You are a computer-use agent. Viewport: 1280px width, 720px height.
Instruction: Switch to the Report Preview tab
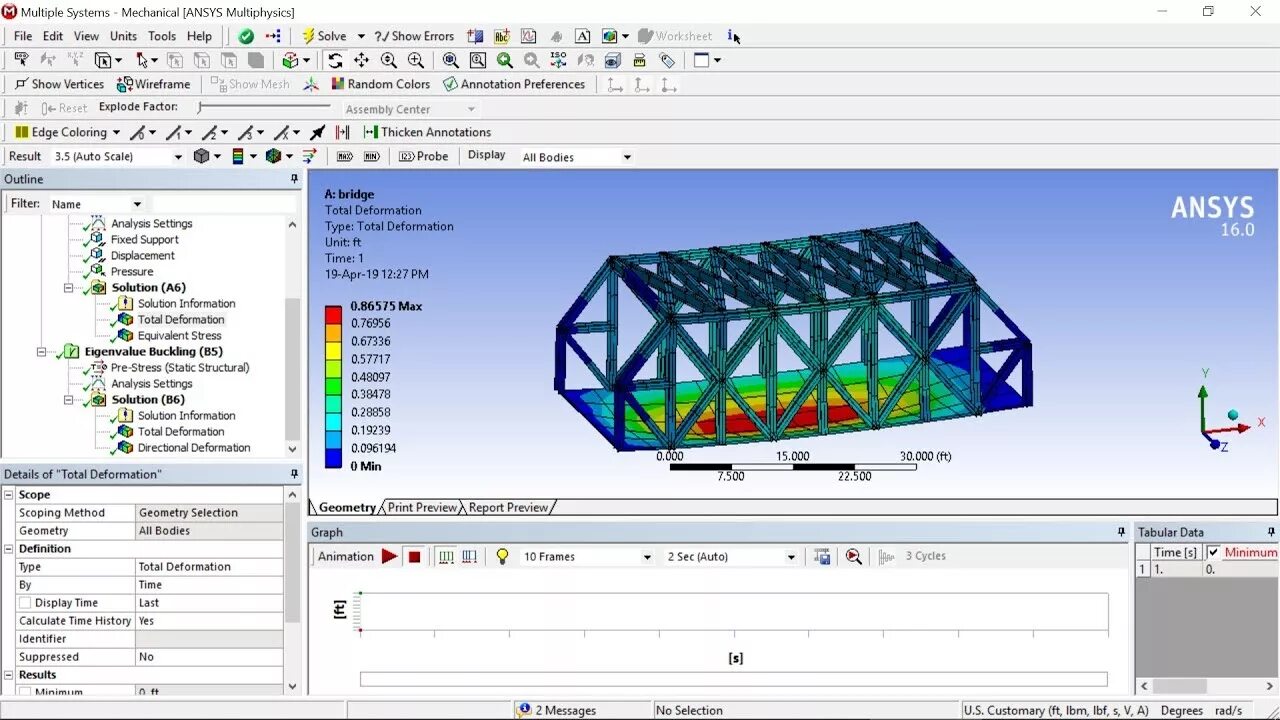[x=508, y=507]
